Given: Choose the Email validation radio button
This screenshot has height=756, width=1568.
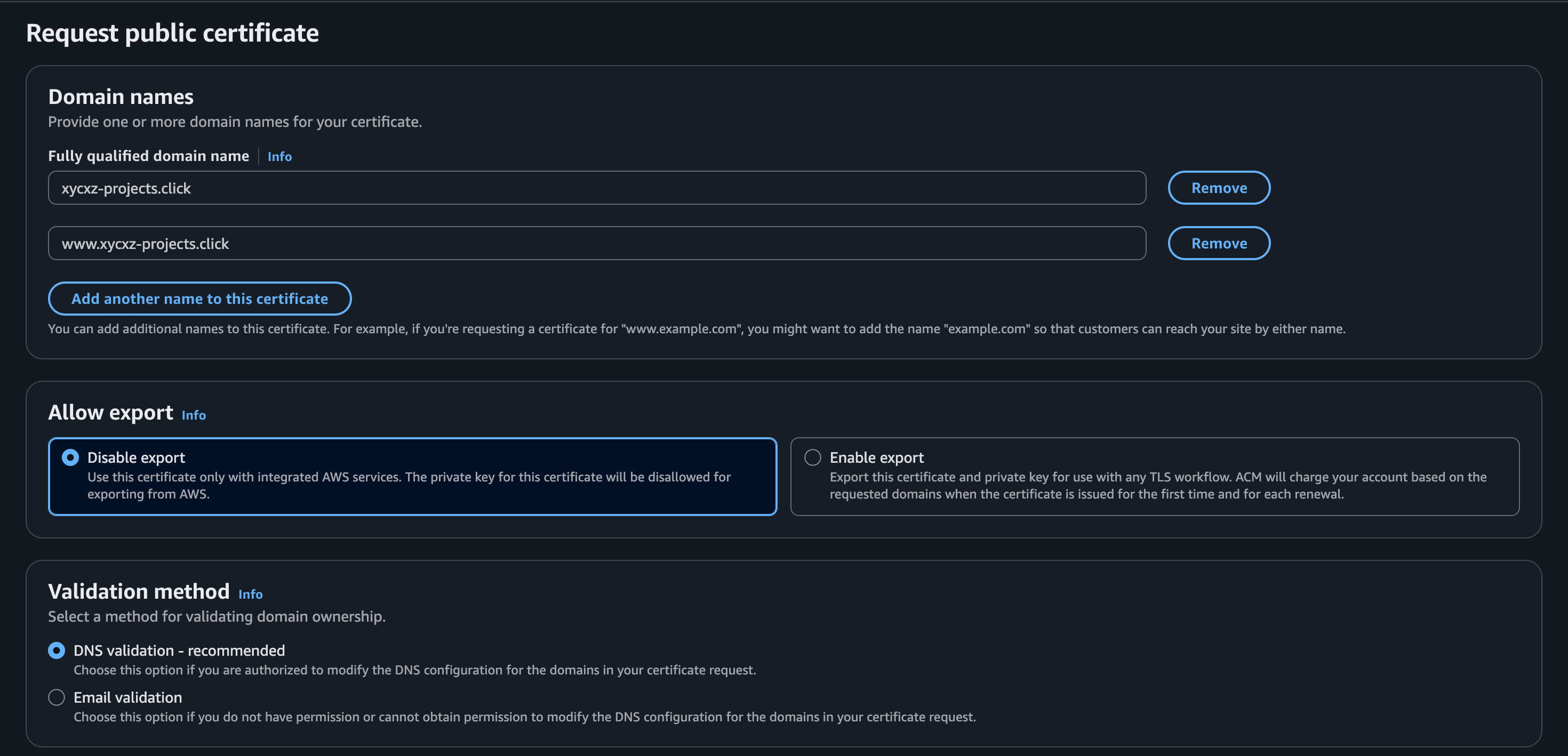Looking at the screenshot, I should point(56,697).
